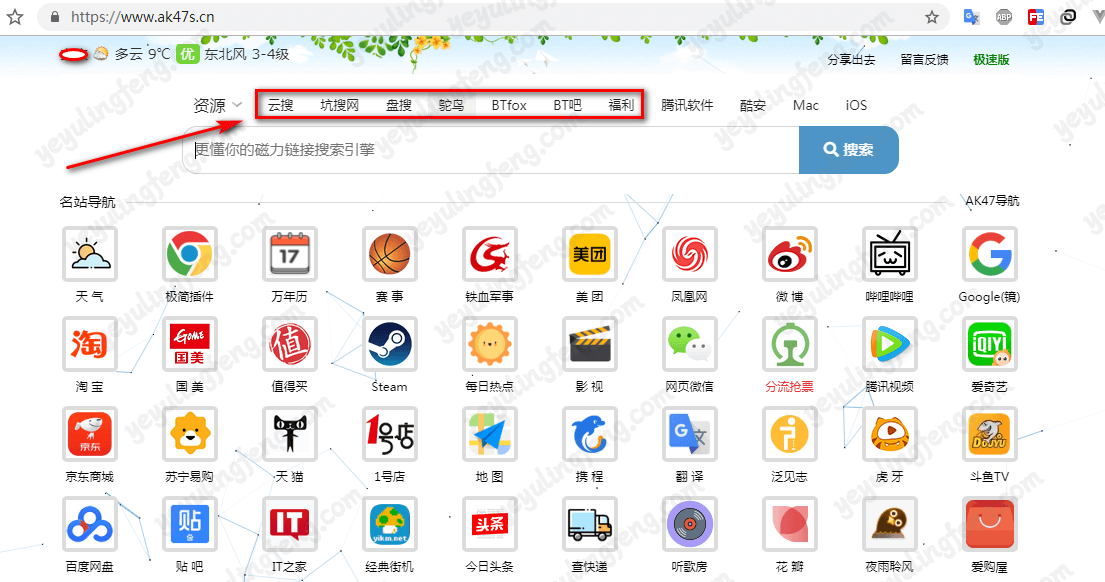Open the 虎牙 icon

coord(889,434)
